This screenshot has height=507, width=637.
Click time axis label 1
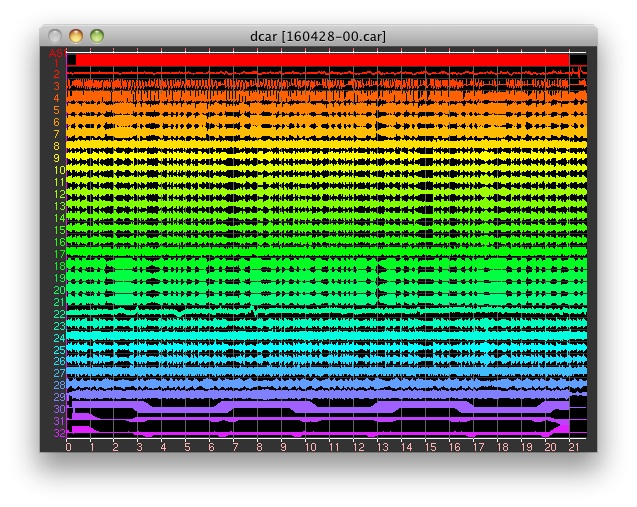click(x=92, y=447)
